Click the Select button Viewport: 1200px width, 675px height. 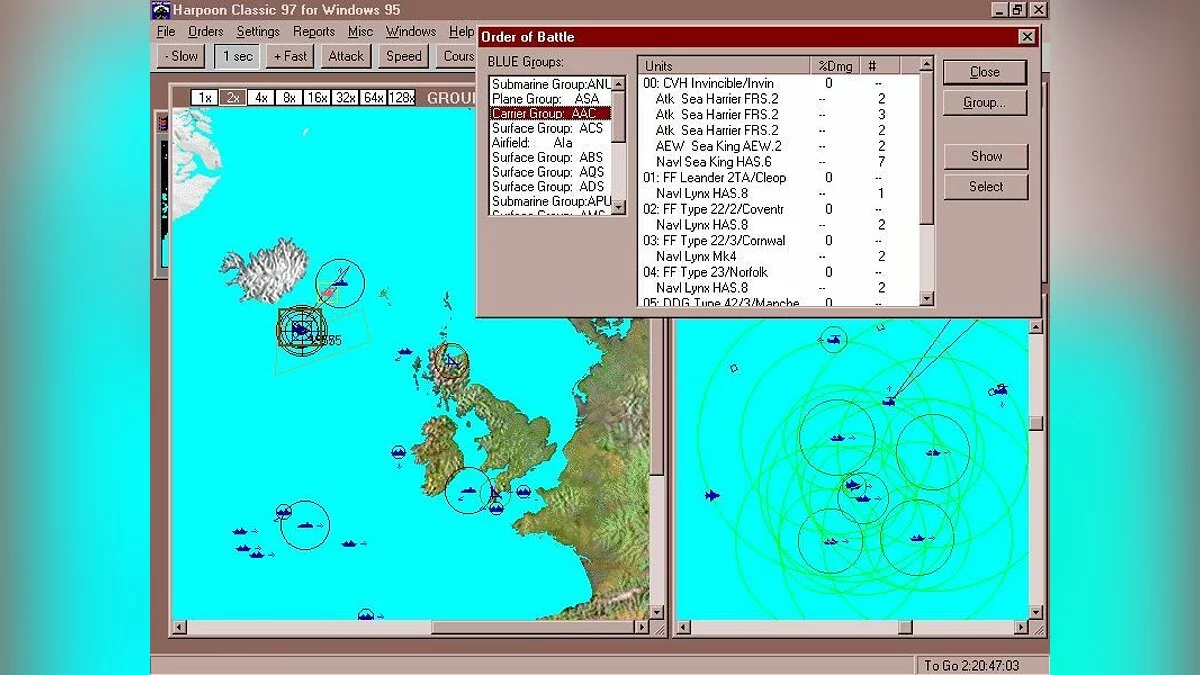[986, 186]
